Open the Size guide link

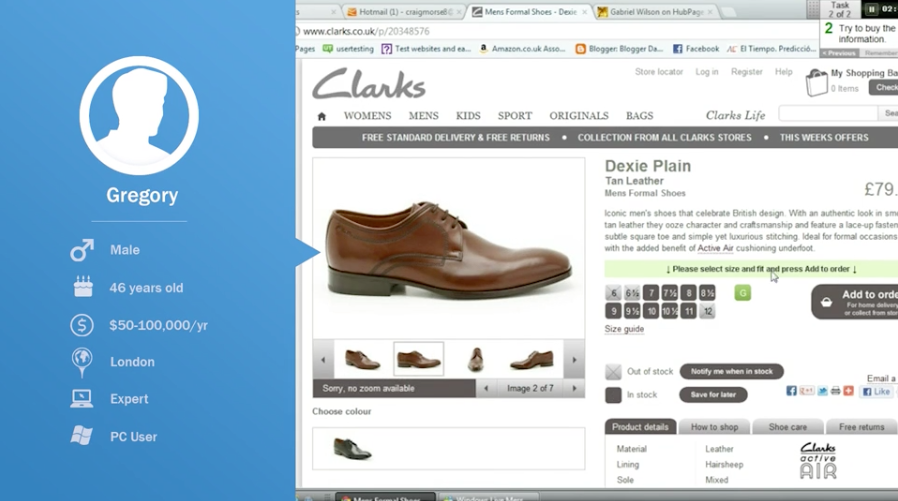click(624, 329)
